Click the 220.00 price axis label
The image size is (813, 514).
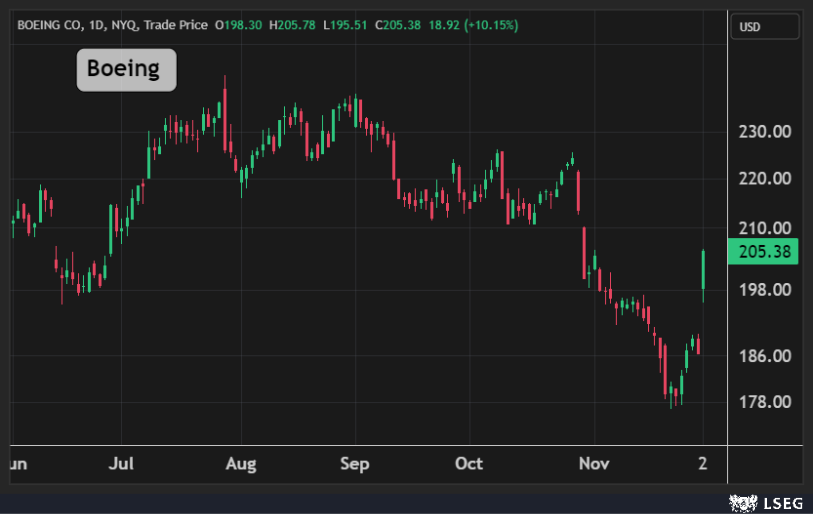pos(765,179)
